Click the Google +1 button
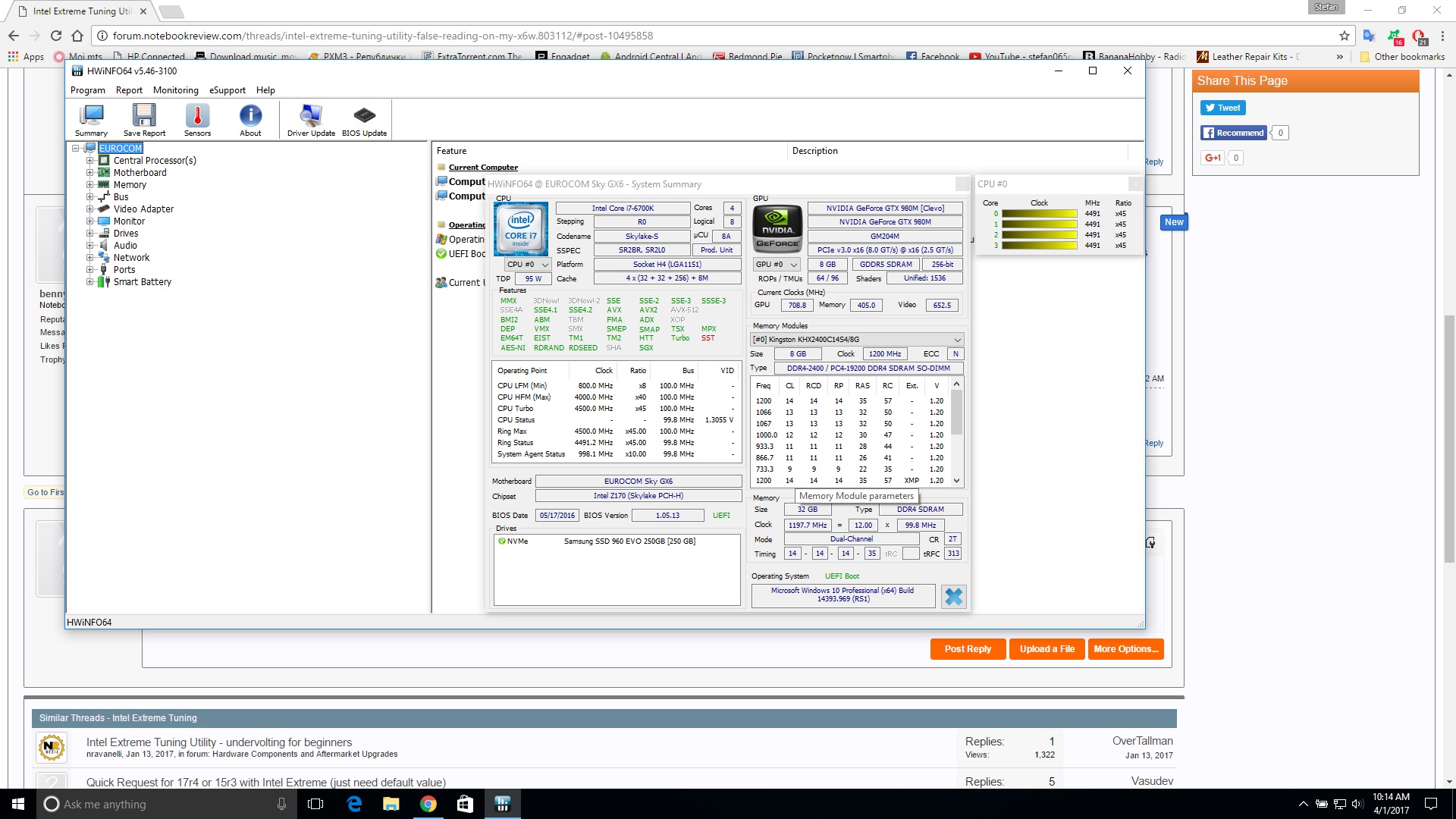The width and height of the screenshot is (1456, 819). coord(1213,158)
